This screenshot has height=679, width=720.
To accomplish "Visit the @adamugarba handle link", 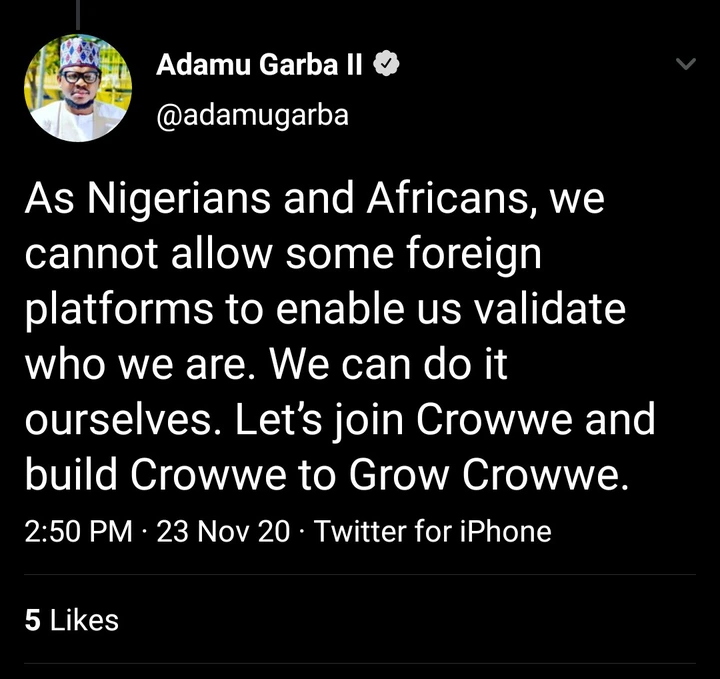I will click(x=252, y=115).
